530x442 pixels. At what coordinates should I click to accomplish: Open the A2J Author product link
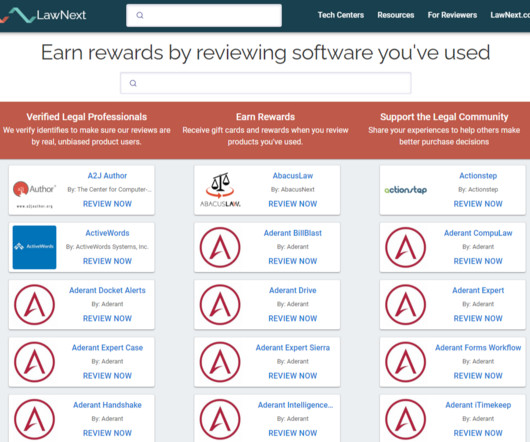[x=107, y=176]
